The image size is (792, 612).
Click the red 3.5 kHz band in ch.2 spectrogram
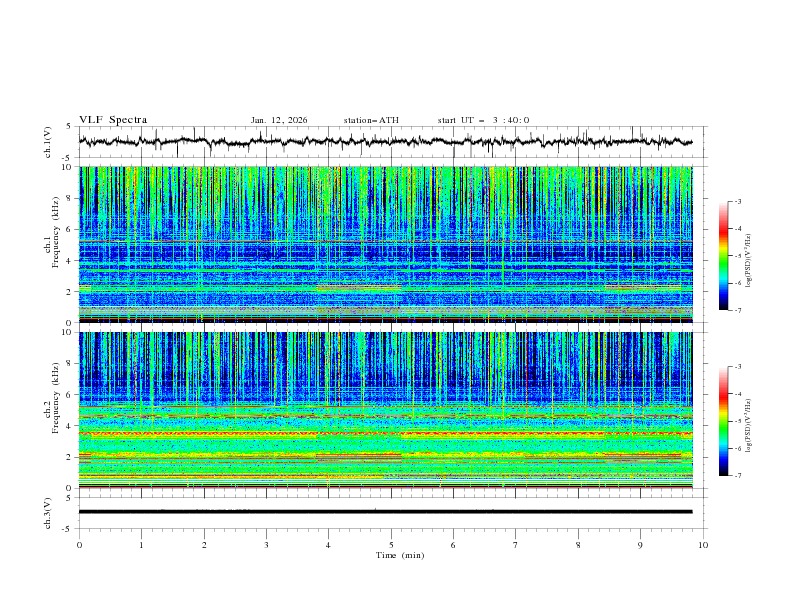pyautogui.click(x=386, y=434)
